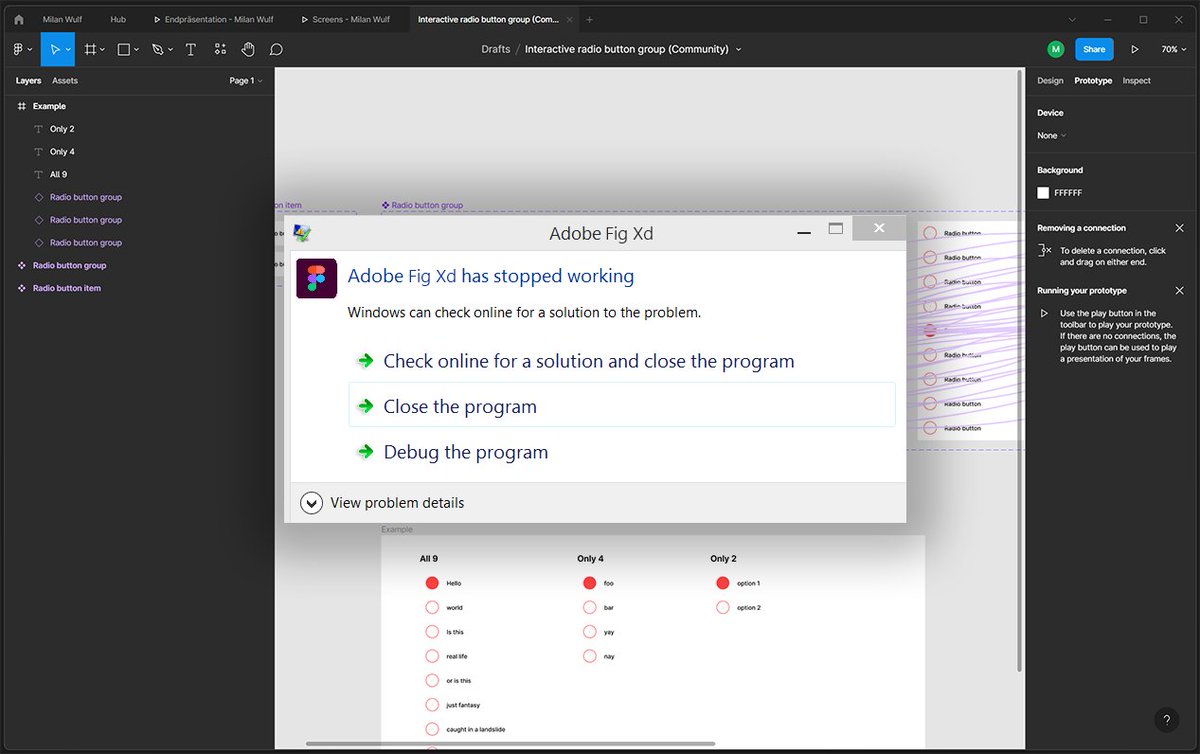Image resolution: width=1200 pixels, height=754 pixels.
Task: Click the Drafts breadcrumb link
Action: [495, 49]
